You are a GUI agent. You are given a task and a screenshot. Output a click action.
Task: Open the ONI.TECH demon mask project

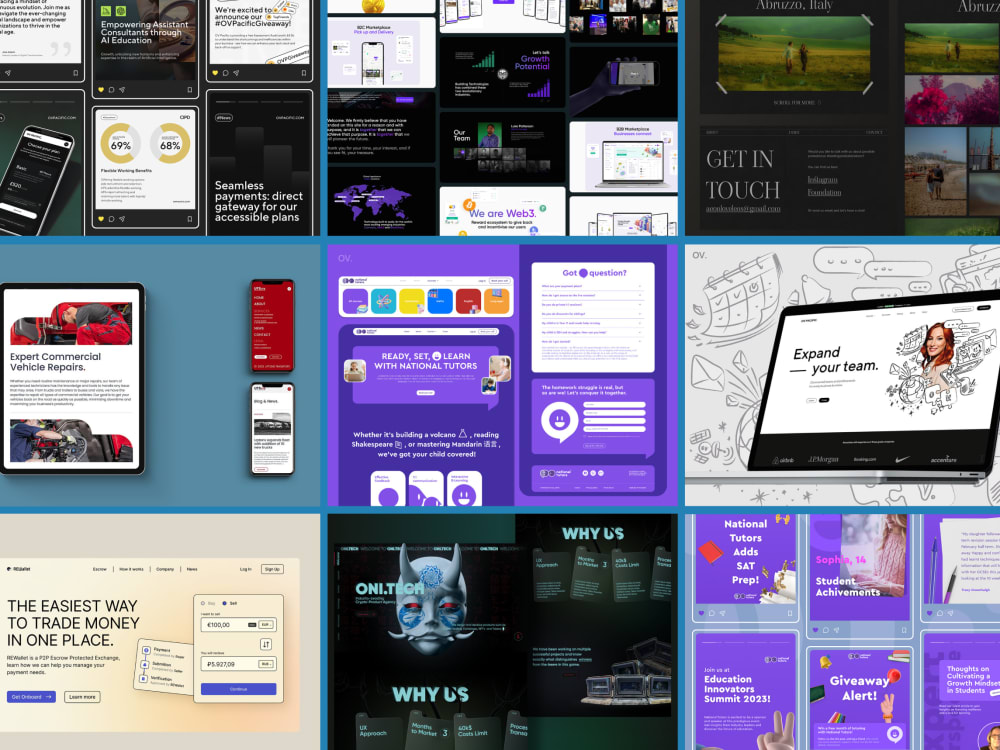pos(430,598)
